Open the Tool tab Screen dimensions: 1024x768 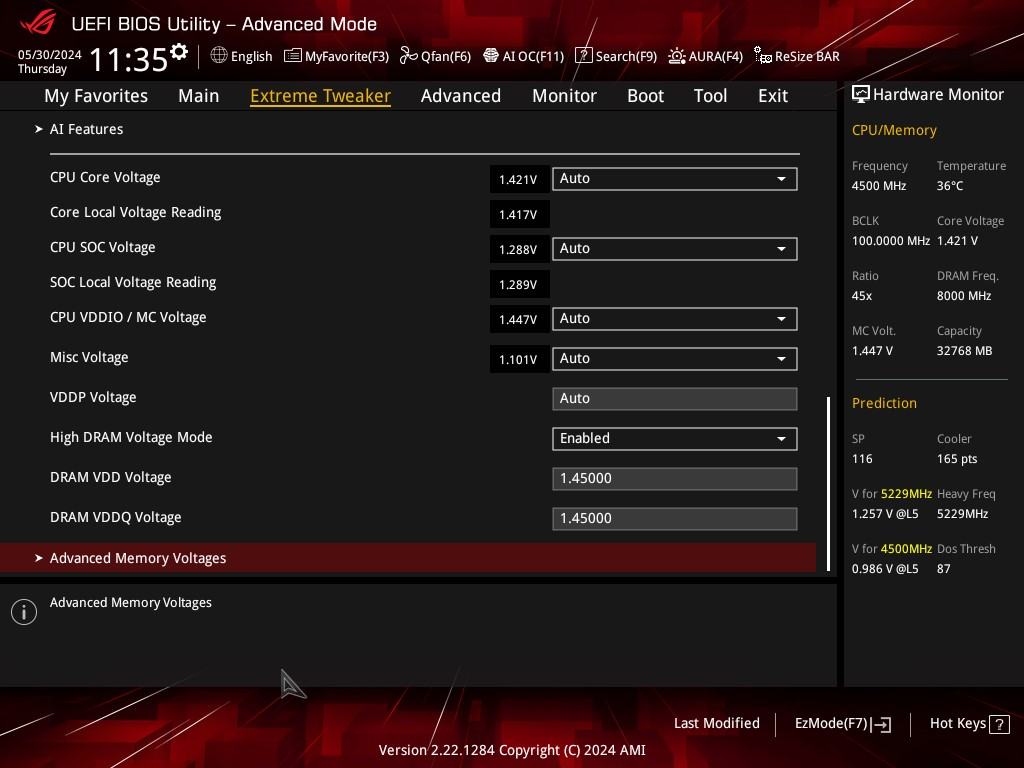711,96
